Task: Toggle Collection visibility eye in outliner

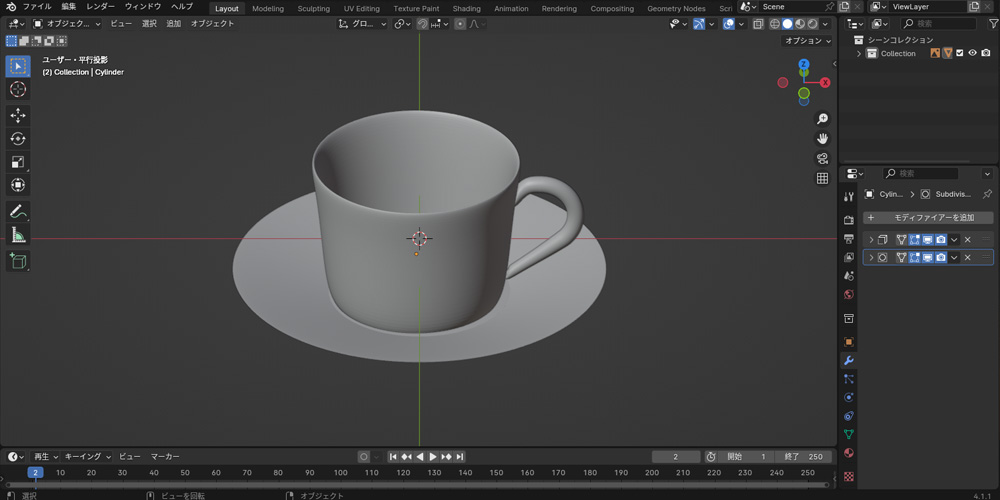Action: [x=972, y=53]
